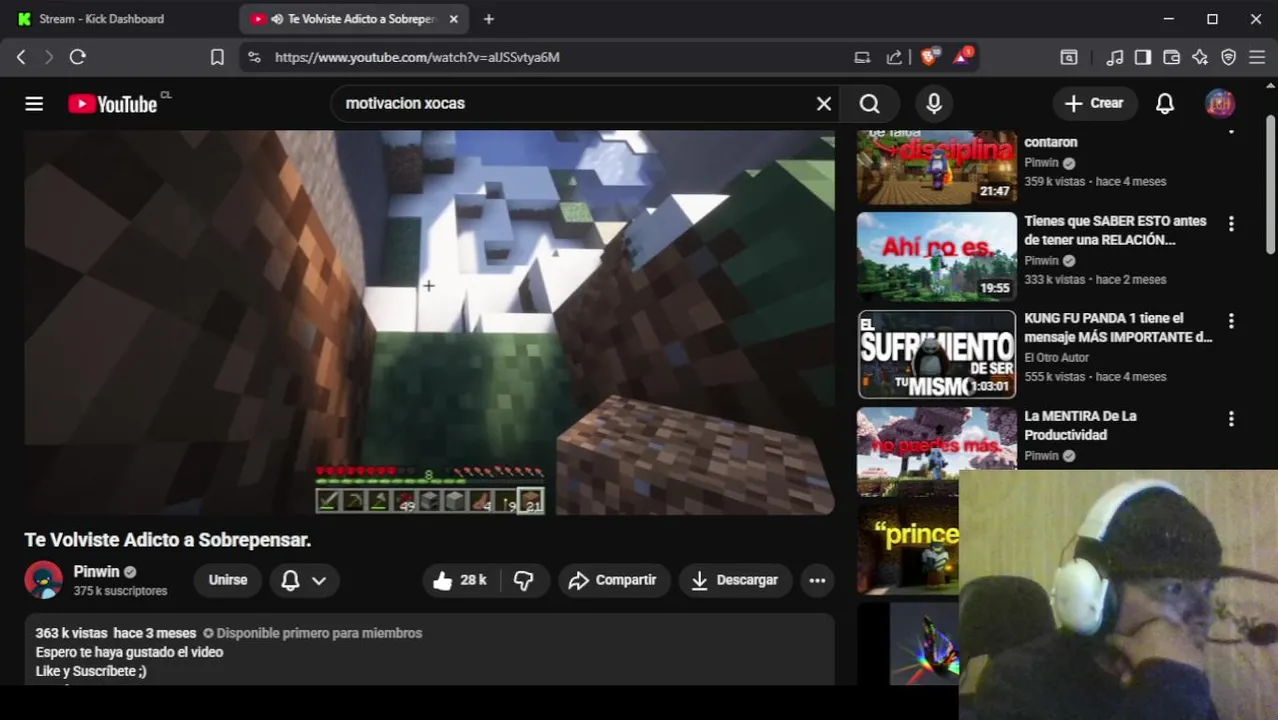Open Brave Rewards triangle icon

[x=962, y=57]
